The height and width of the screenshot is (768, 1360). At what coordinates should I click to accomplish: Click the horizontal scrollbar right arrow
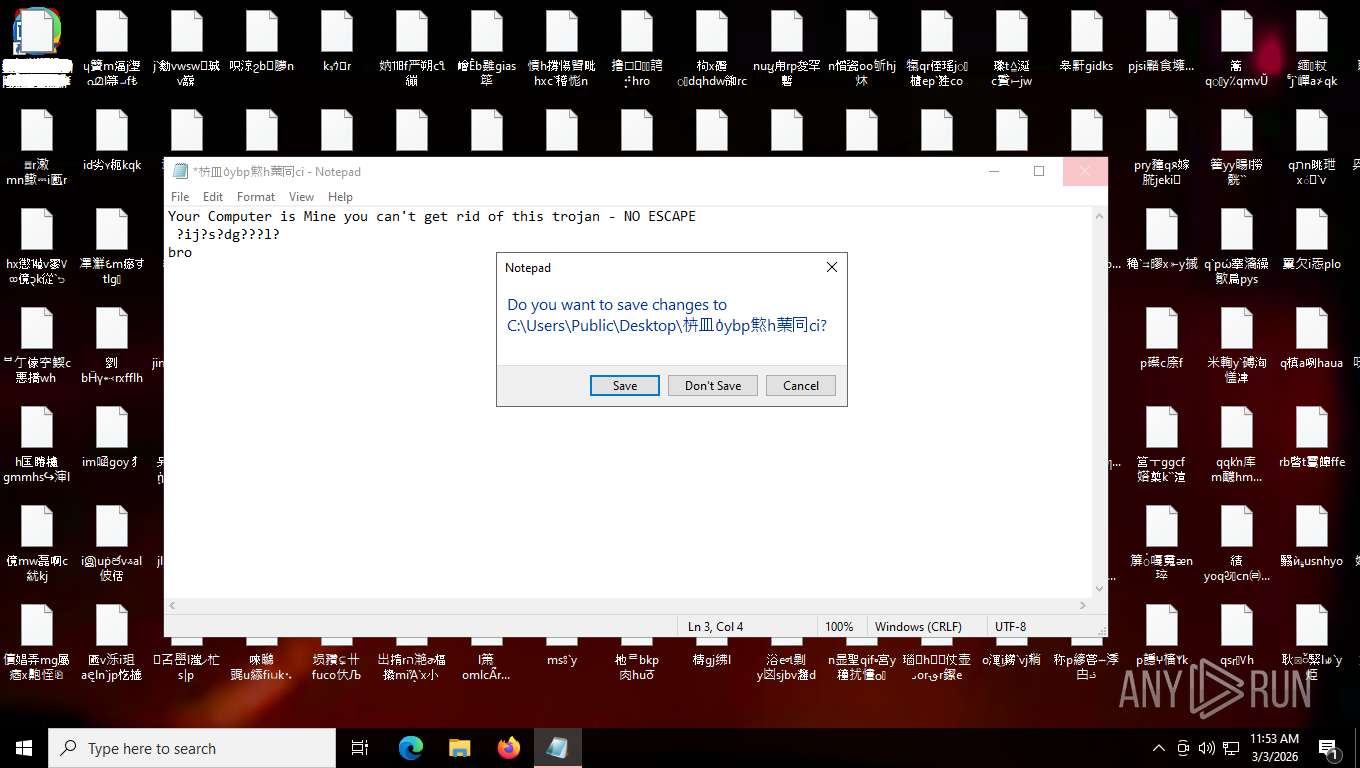click(1083, 605)
